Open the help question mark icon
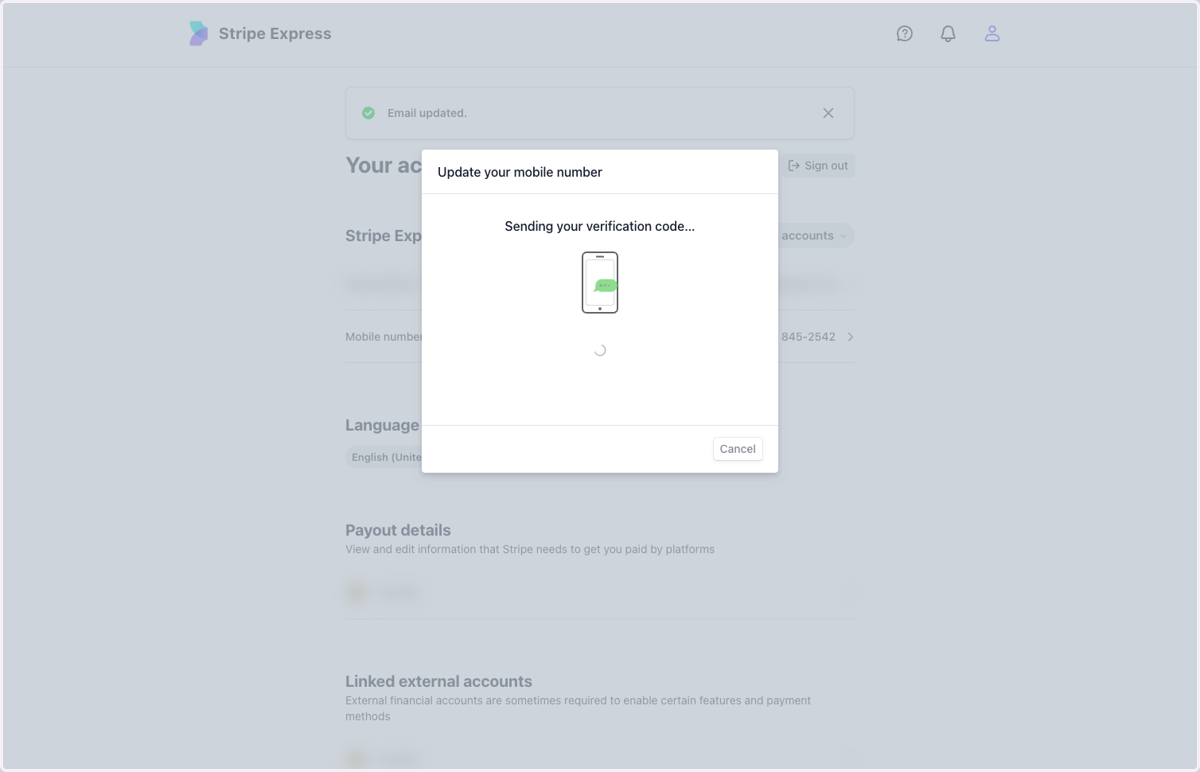1200x772 pixels. point(904,33)
